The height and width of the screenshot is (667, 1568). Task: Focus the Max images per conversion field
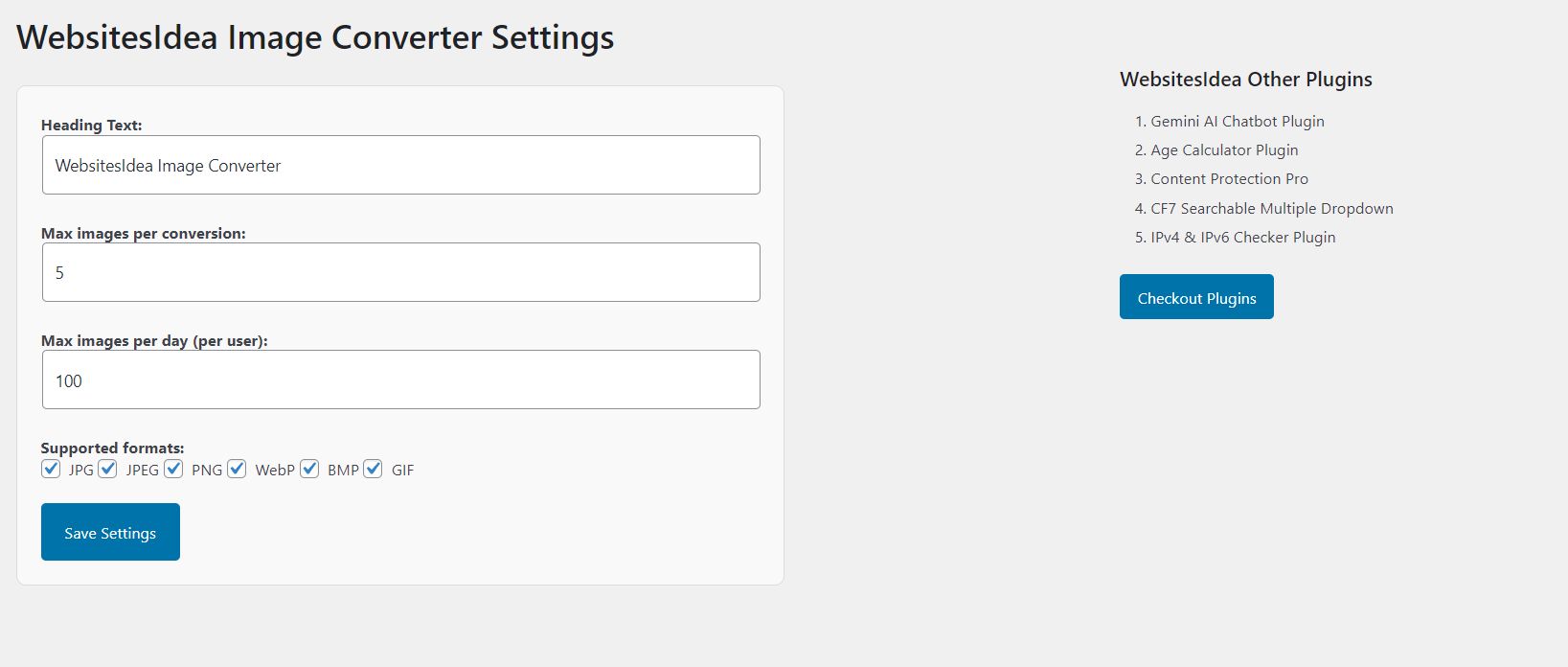(400, 272)
